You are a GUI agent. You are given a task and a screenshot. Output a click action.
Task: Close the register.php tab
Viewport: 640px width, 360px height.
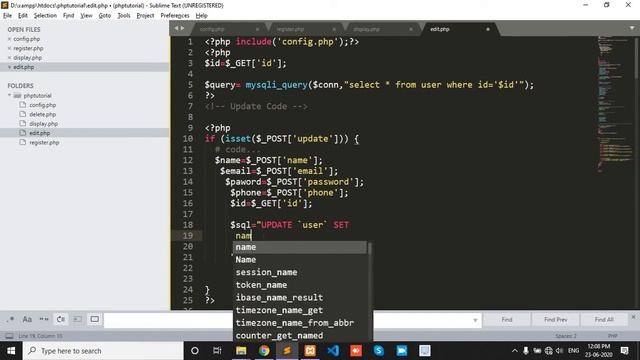[334, 29]
